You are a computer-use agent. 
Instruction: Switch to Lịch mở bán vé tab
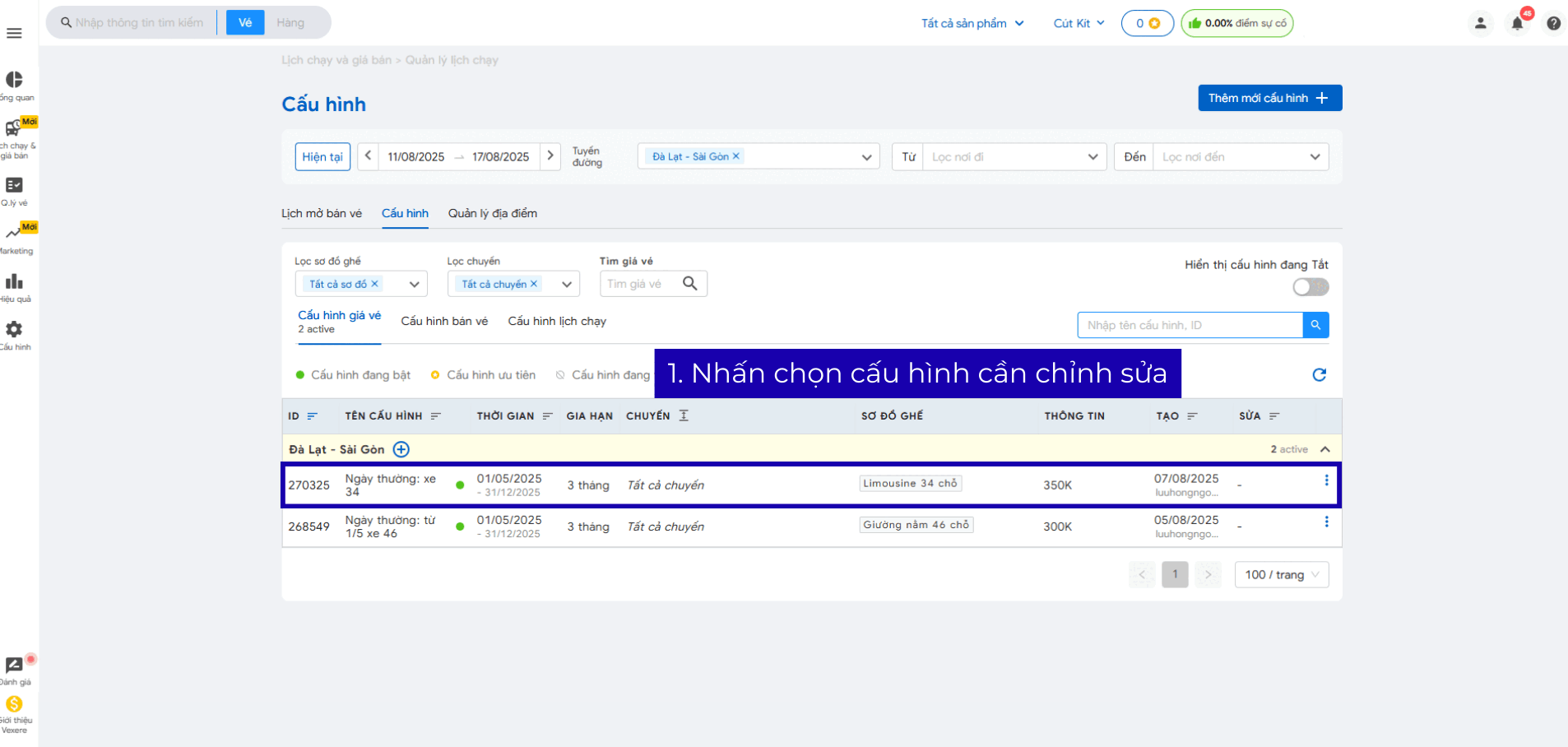(x=321, y=213)
